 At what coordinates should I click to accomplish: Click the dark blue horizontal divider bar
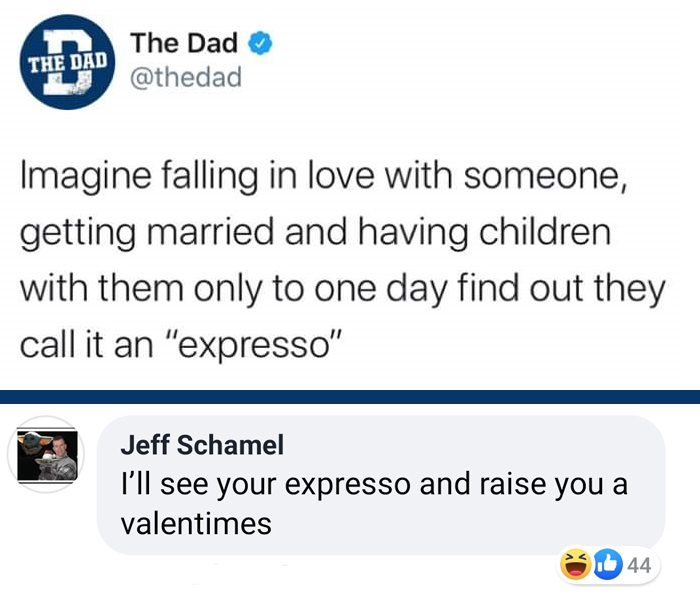350,397
